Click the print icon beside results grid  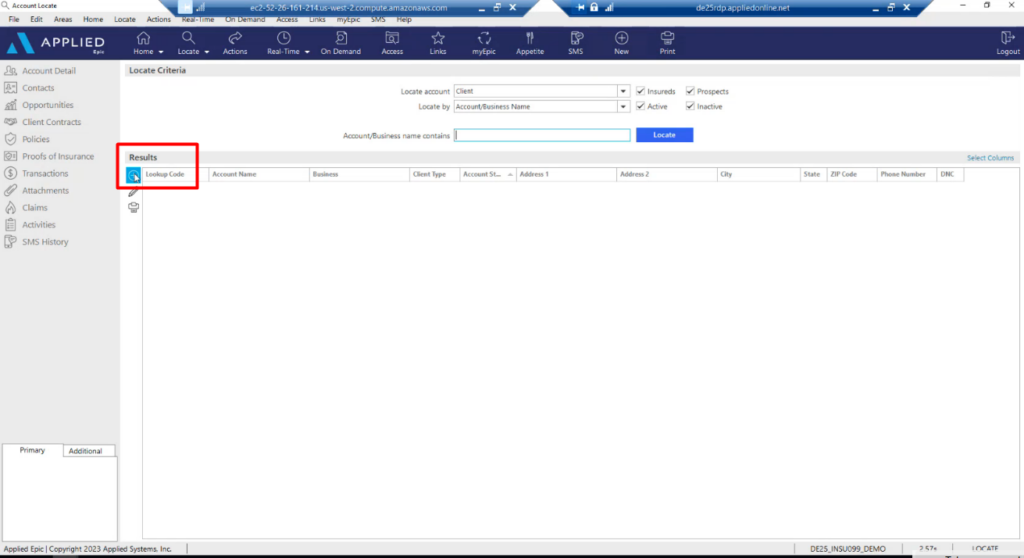click(x=133, y=207)
